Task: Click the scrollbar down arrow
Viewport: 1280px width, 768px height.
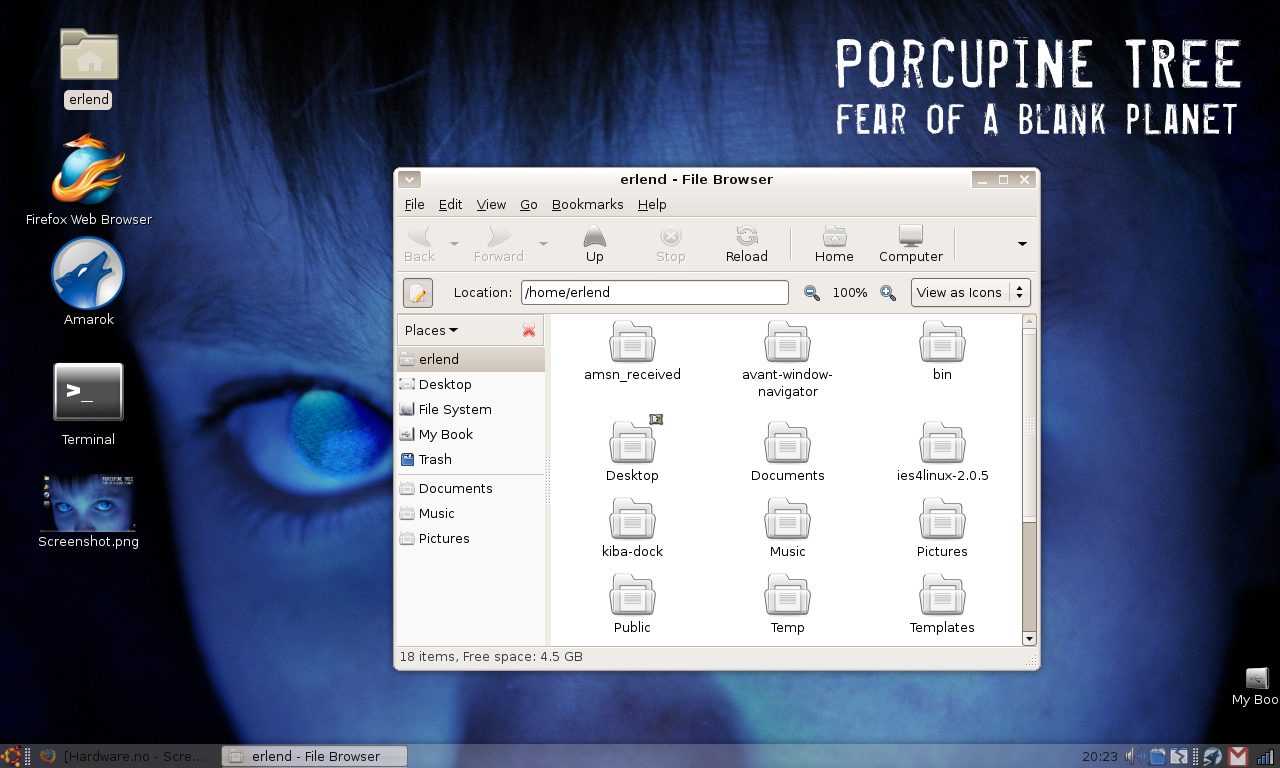Action: click(x=1029, y=638)
